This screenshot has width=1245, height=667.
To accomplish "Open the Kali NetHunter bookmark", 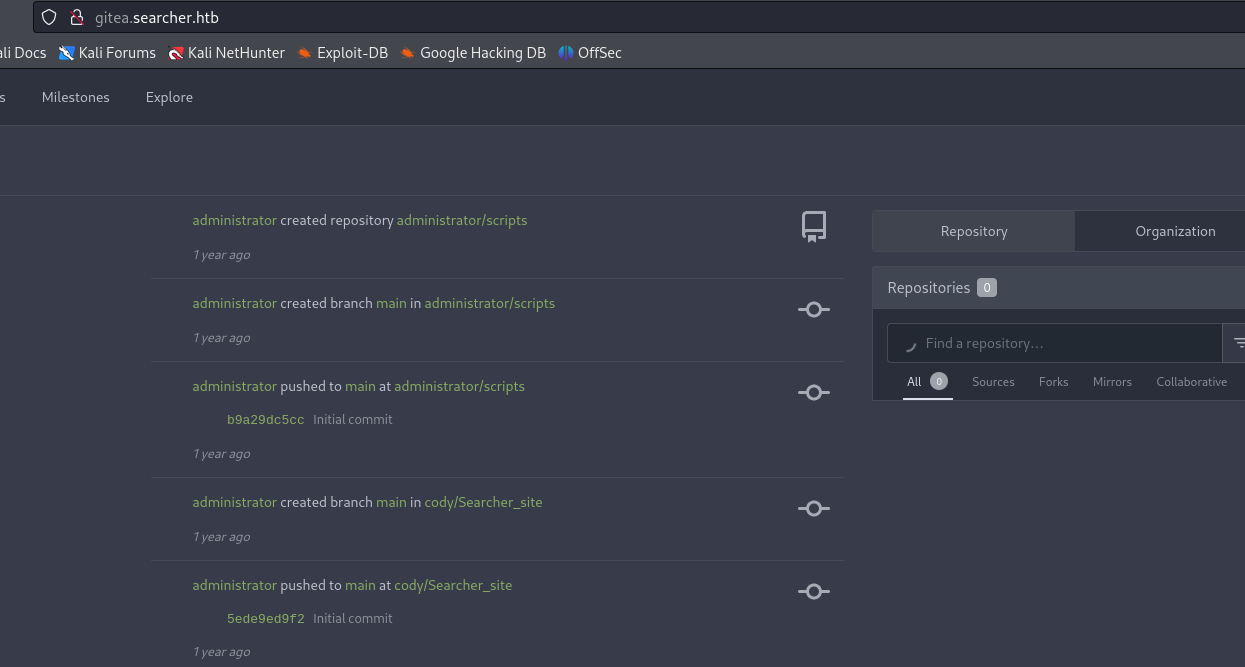I will (x=227, y=53).
